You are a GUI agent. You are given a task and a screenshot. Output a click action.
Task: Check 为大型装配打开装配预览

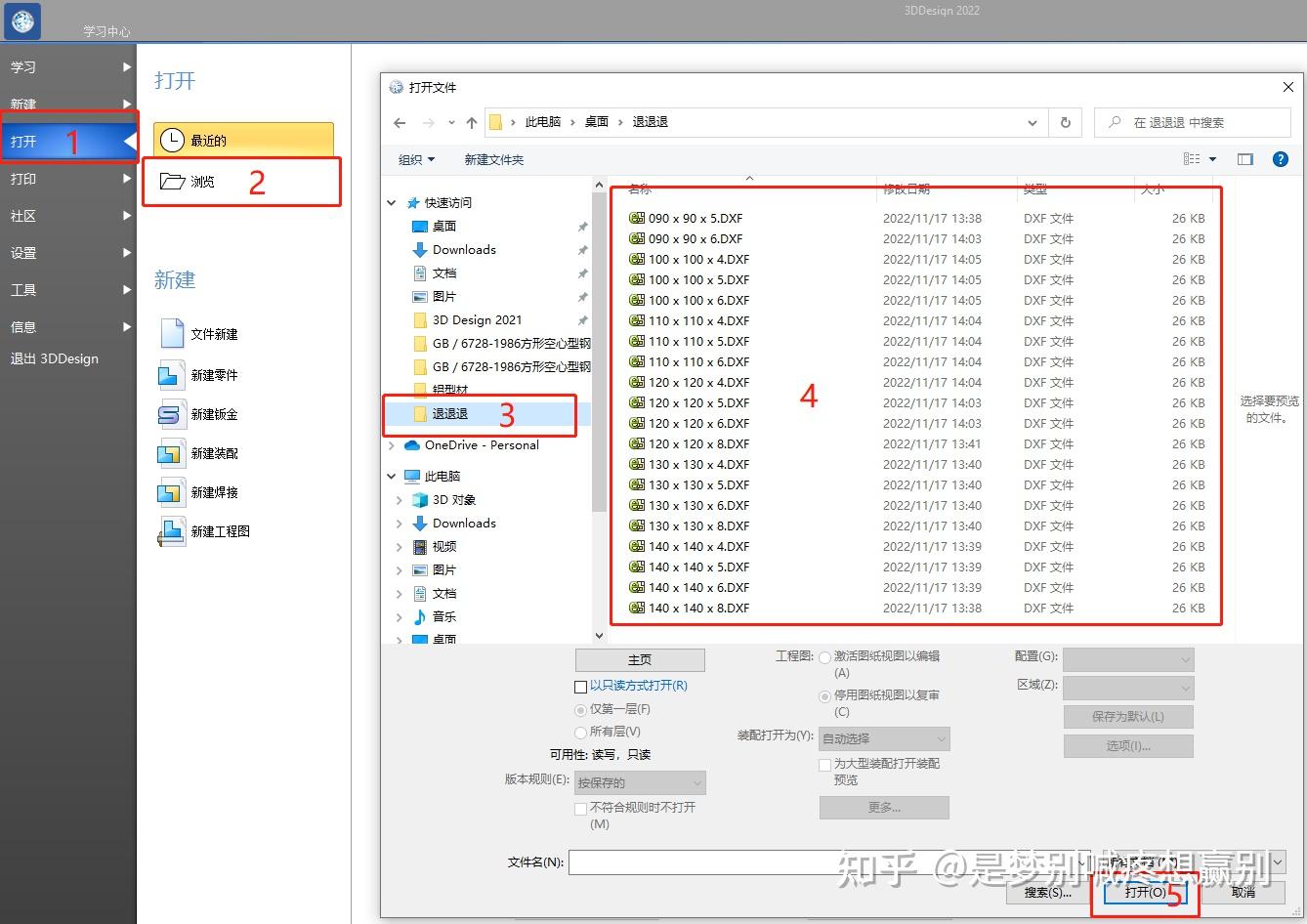(x=823, y=764)
